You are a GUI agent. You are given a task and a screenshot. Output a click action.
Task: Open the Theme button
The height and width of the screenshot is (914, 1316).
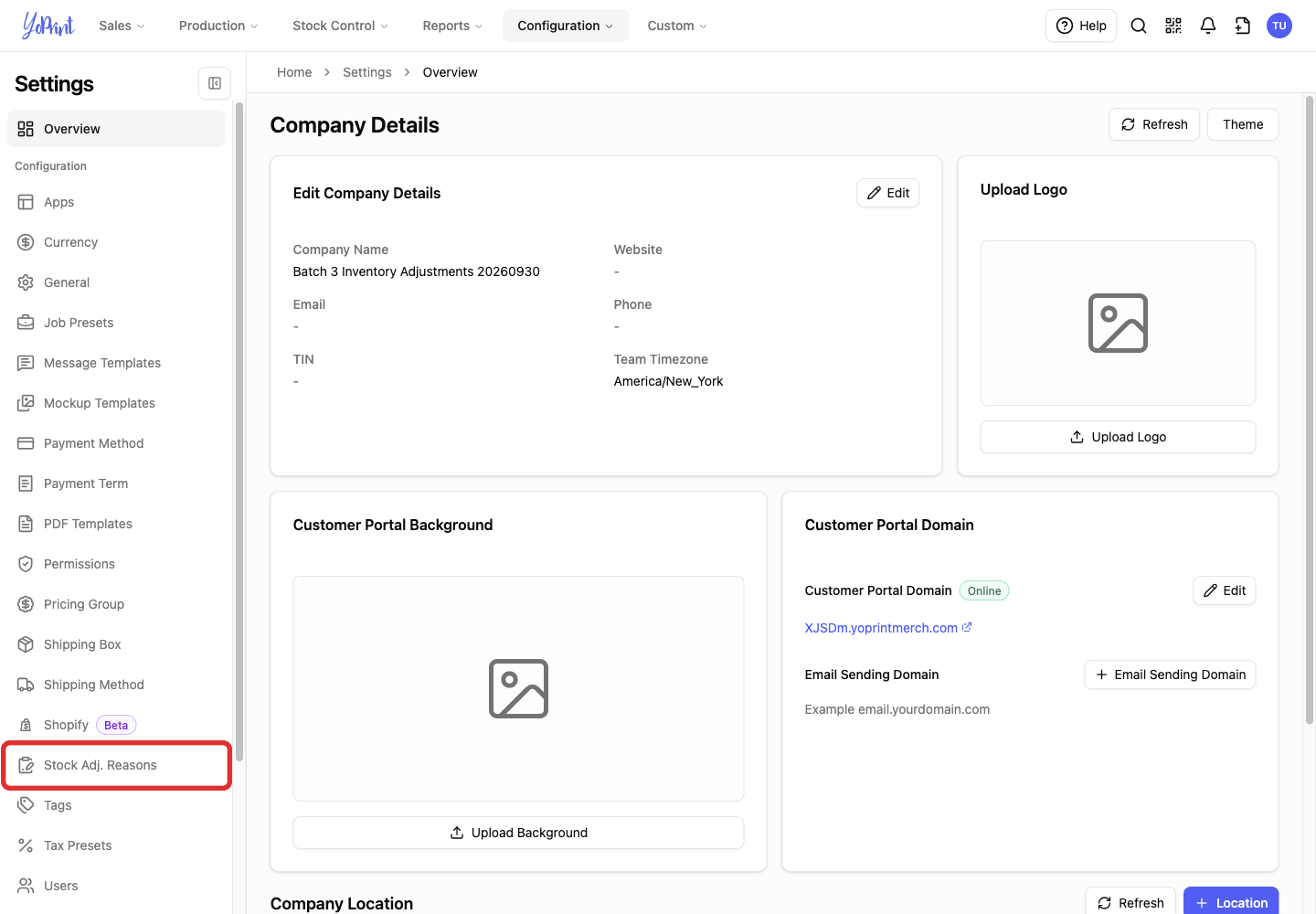(x=1243, y=124)
